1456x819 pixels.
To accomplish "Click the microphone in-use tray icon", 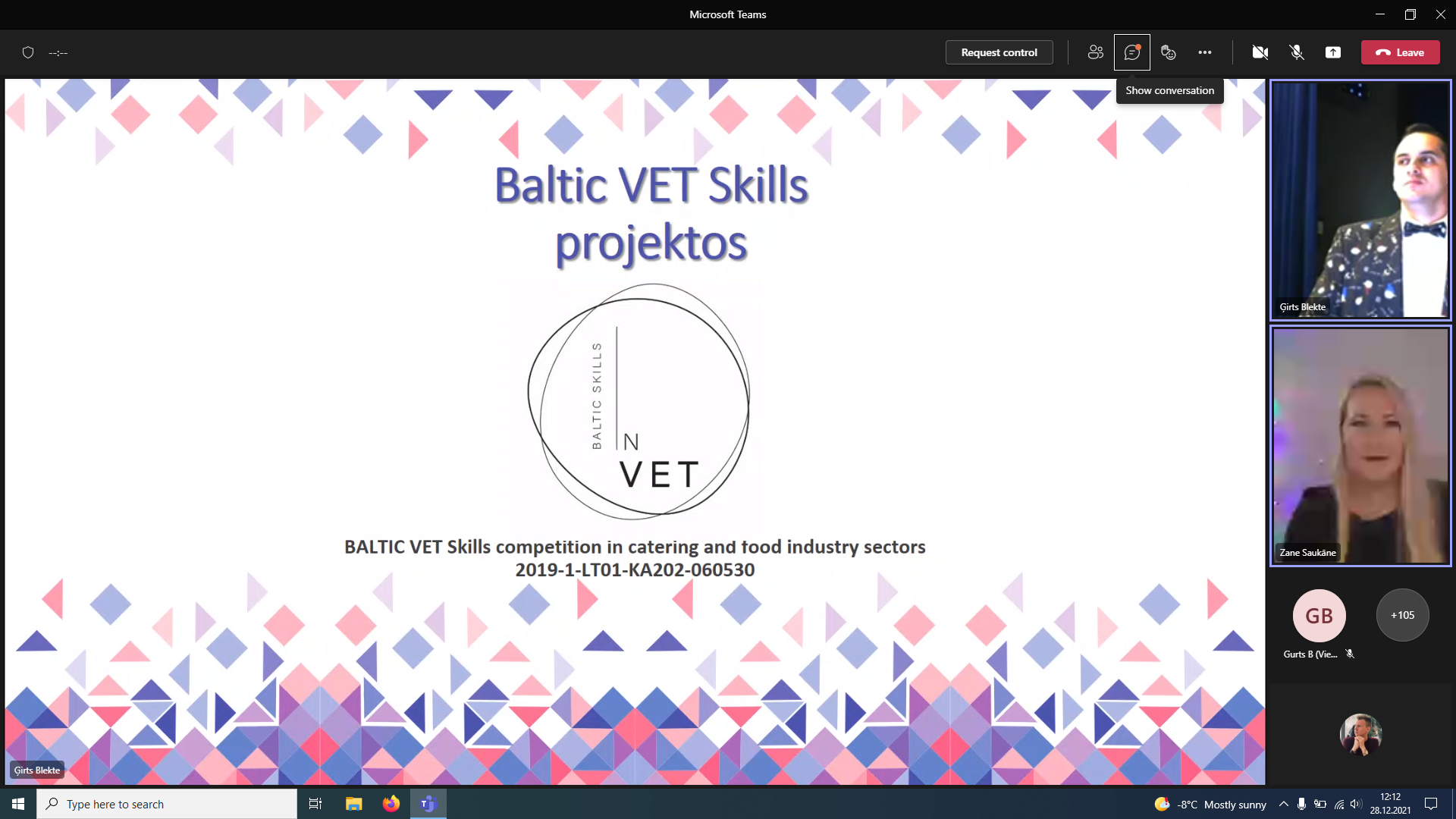I will point(1301,804).
